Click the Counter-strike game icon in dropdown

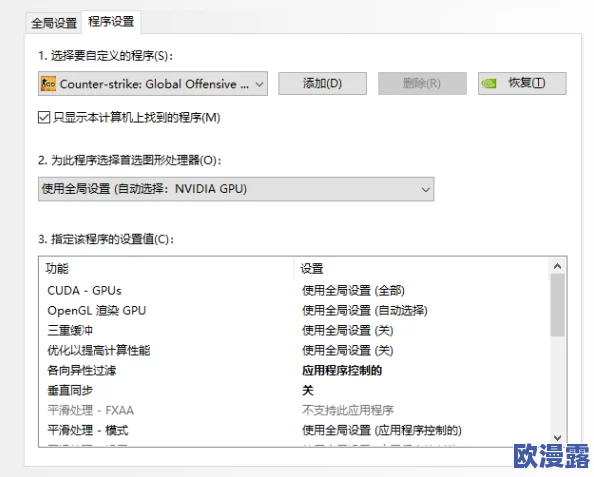tap(48, 84)
